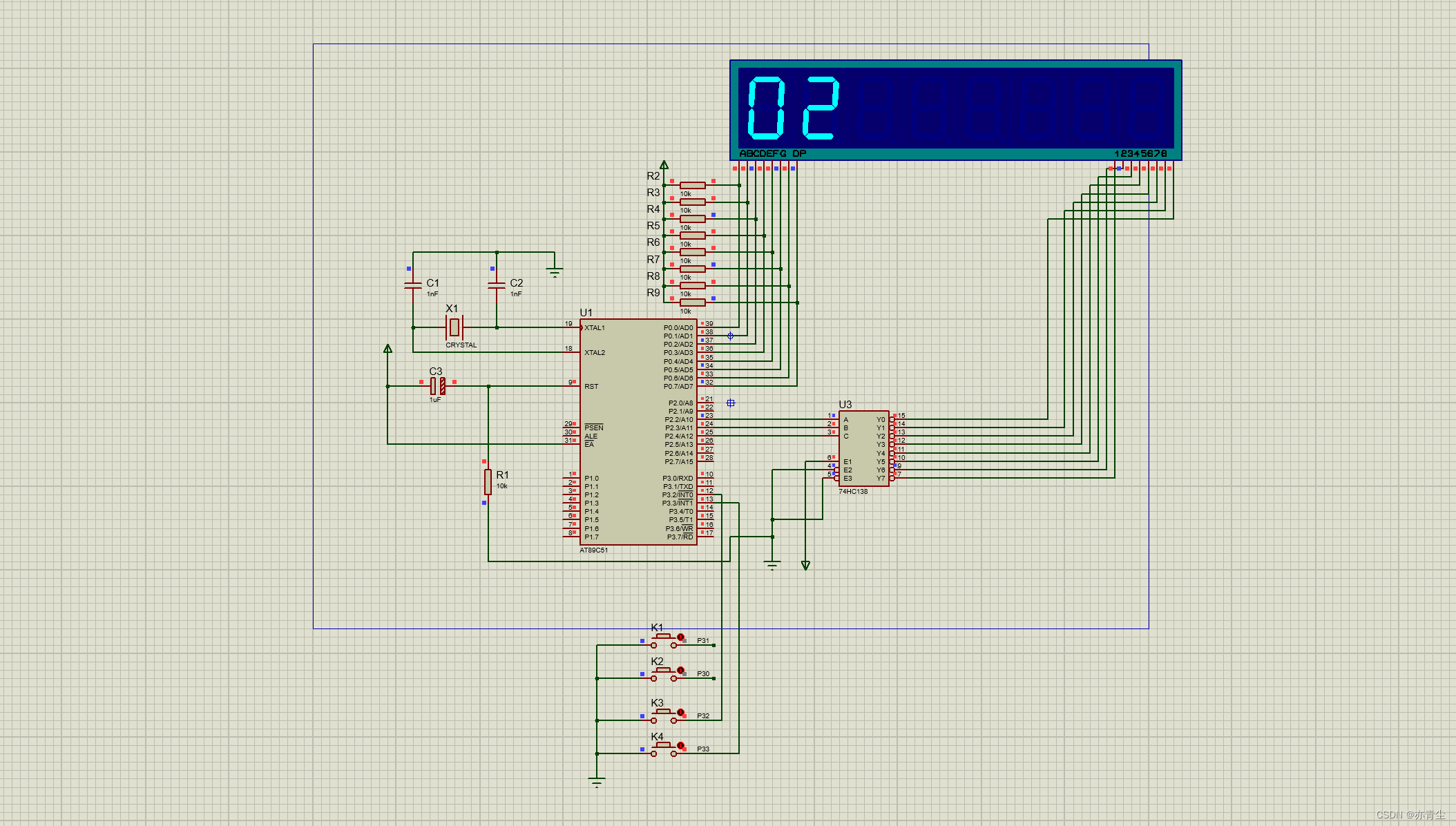The height and width of the screenshot is (826, 1456).
Task: Select the polarized capacitor C3
Action: point(437,386)
